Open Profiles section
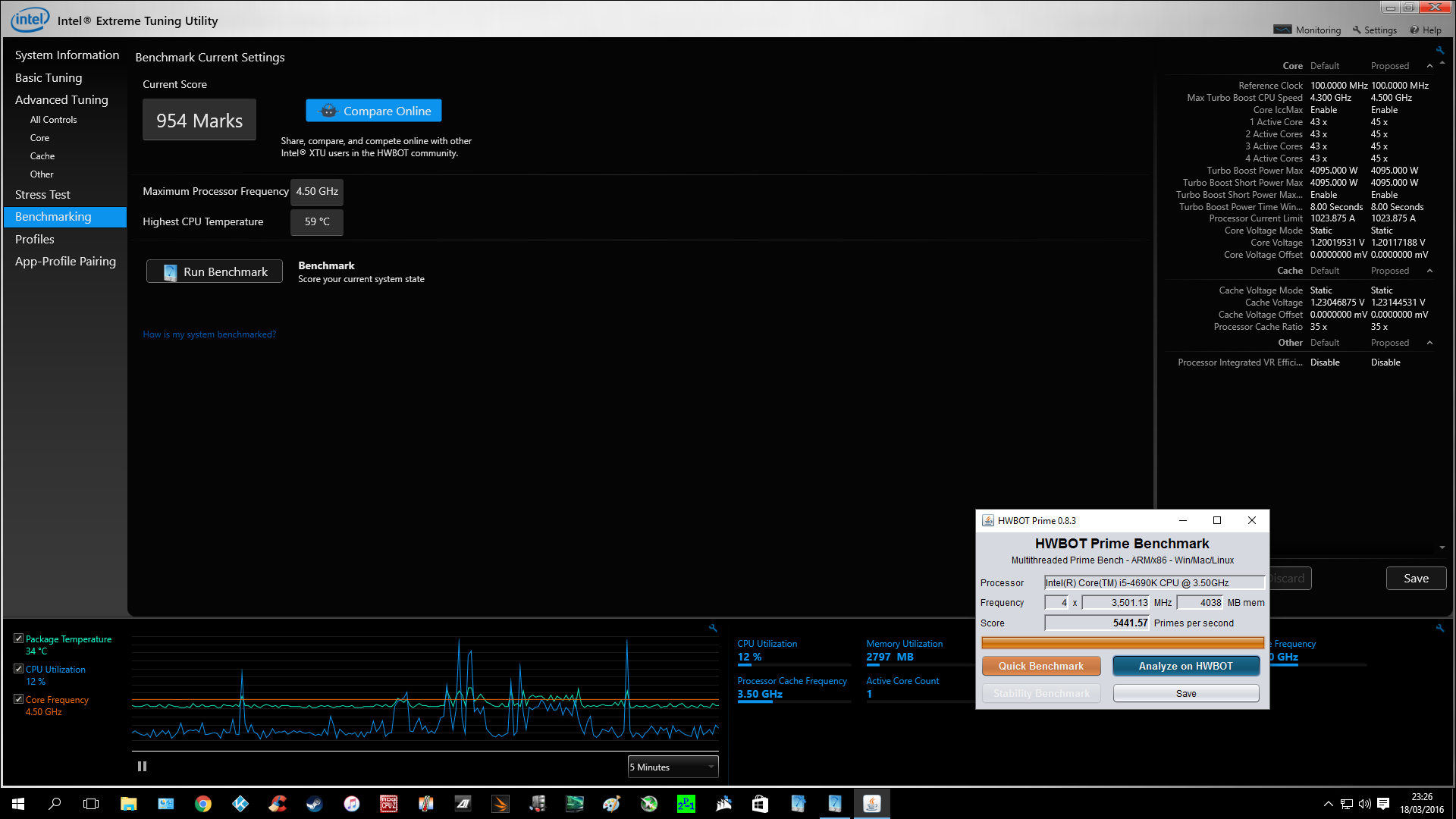This screenshot has height=819, width=1456. pyautogui.click(x=35, y=239)
